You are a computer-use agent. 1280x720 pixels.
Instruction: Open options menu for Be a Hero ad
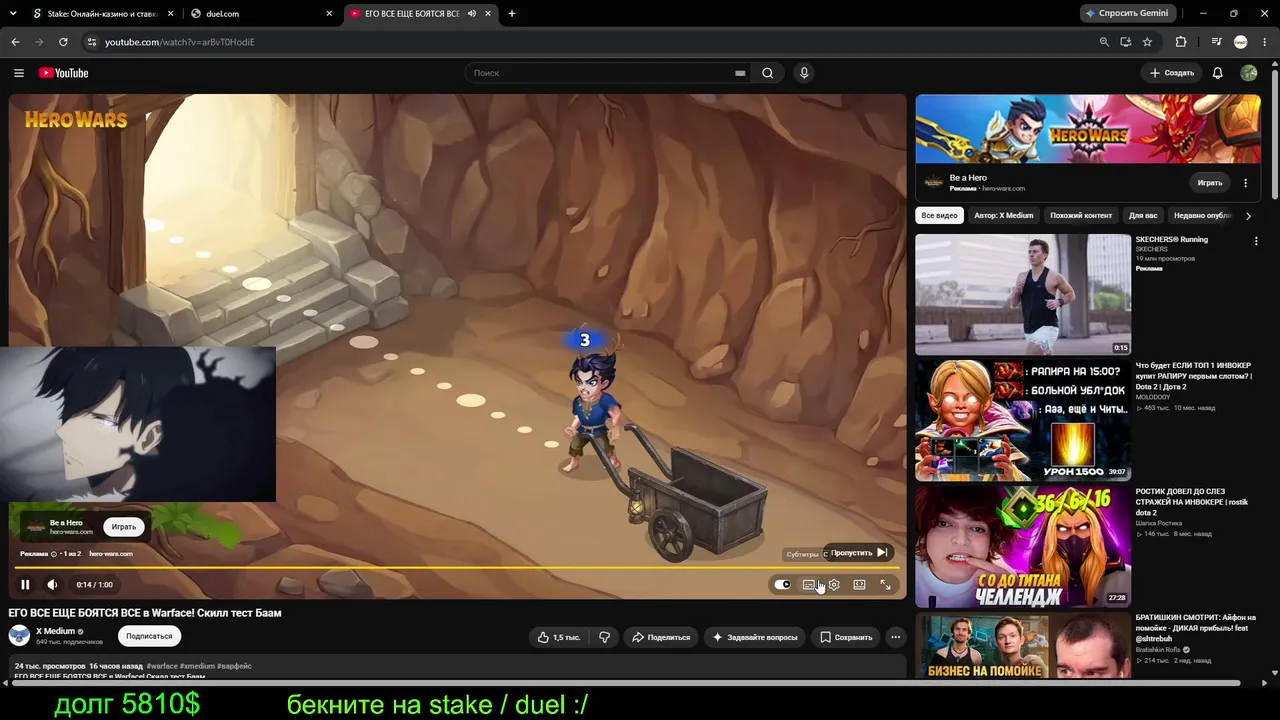(x=1245, y=183)
